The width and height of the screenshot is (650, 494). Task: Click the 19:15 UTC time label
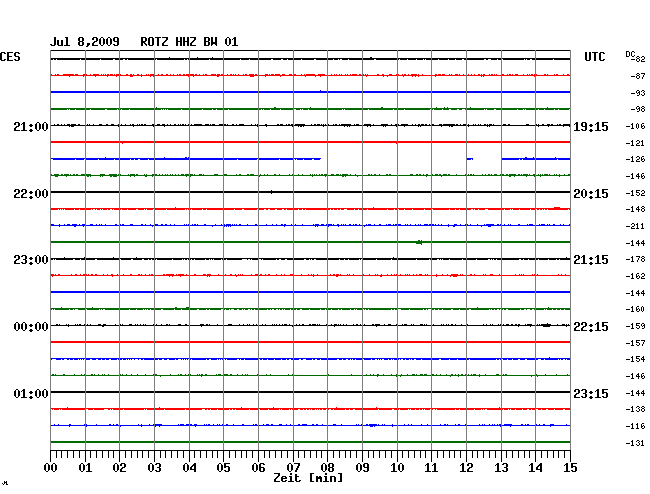[x=591, y=127]
